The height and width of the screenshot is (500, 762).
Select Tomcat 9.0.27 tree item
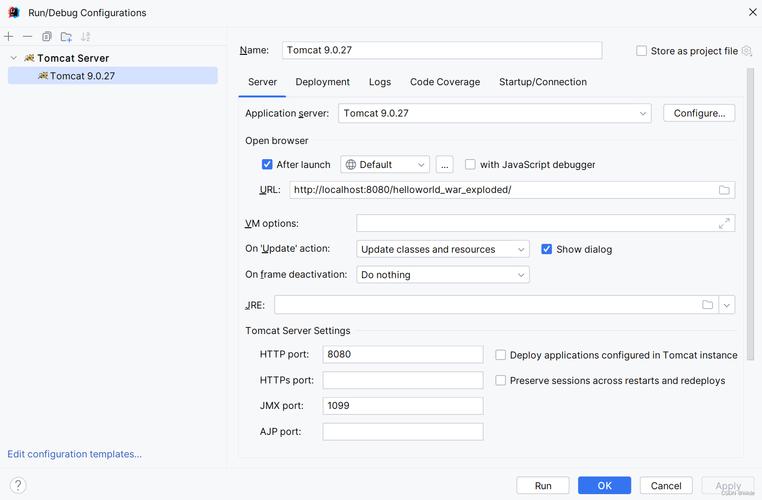pos(112,76)
